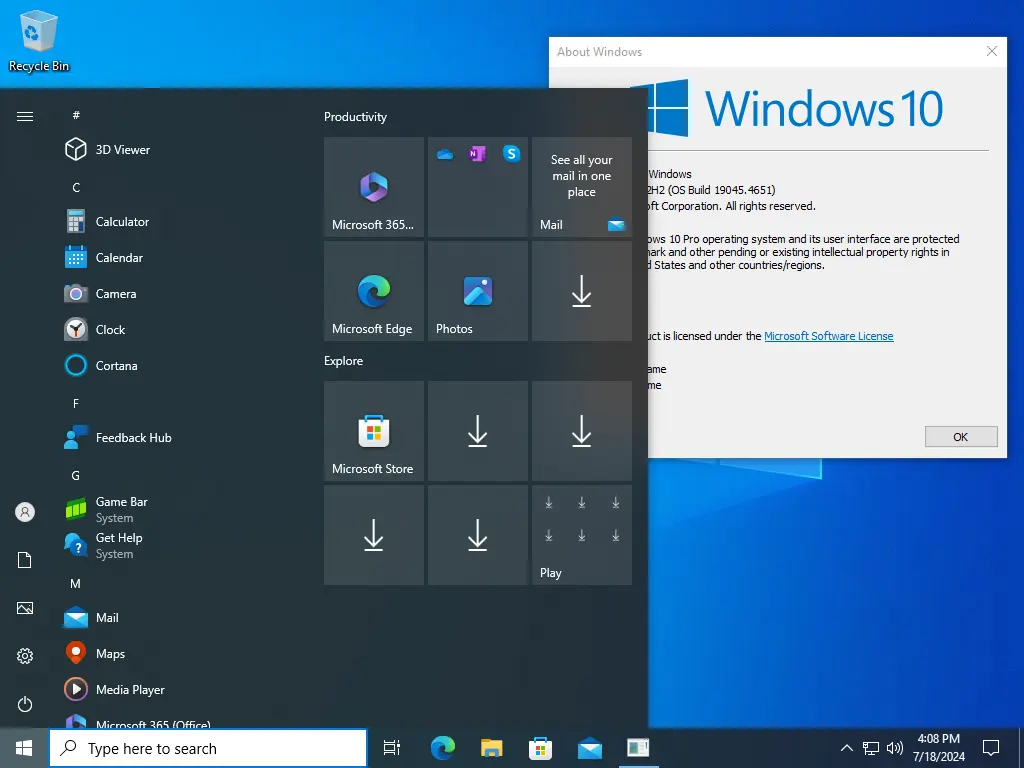Open the Microsoft Edge tile
Screen dimensions: 1024x768
[374, 291]
